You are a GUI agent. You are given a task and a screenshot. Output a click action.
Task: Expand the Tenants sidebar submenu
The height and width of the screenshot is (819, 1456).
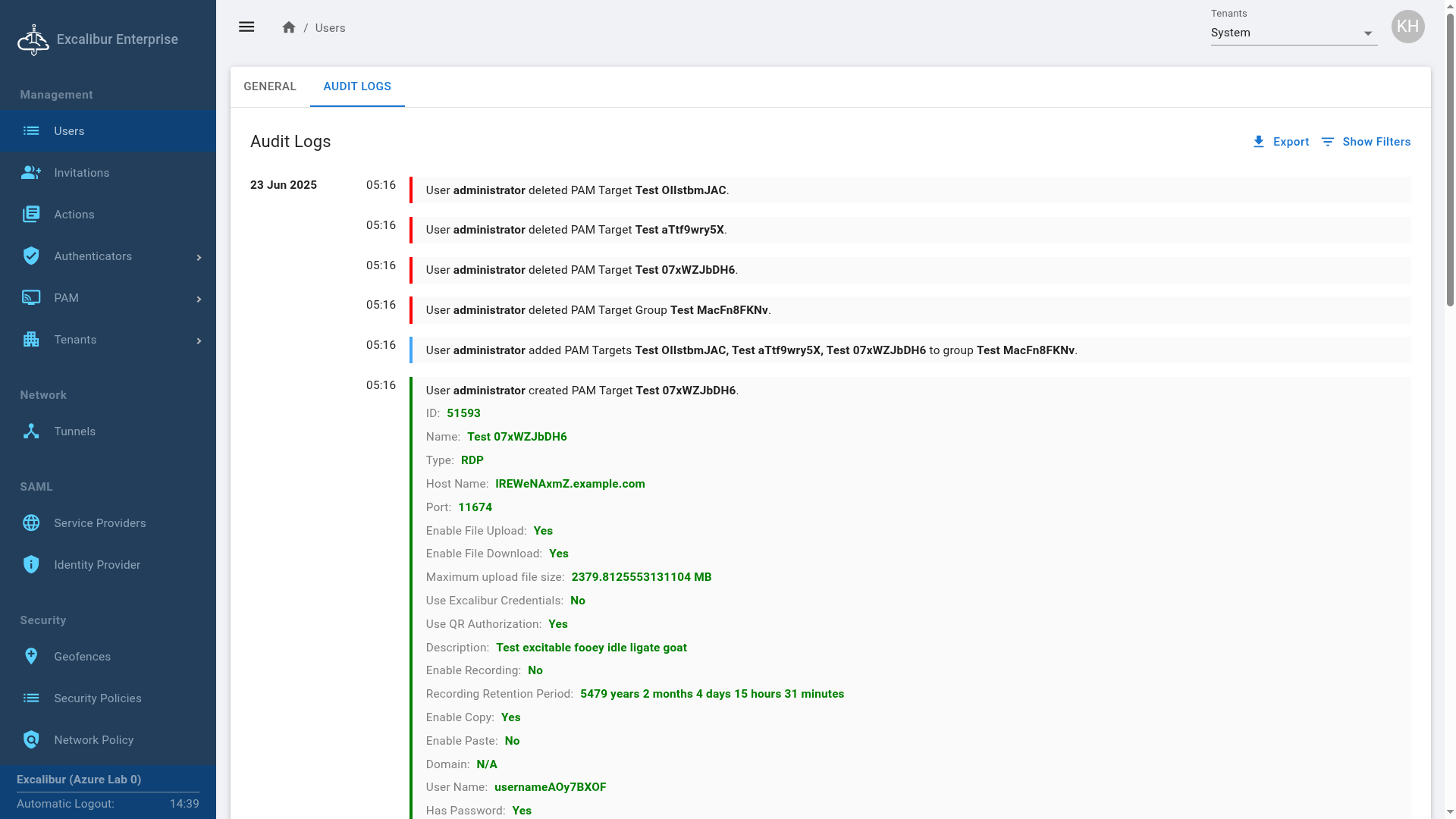tap(199, 340)
